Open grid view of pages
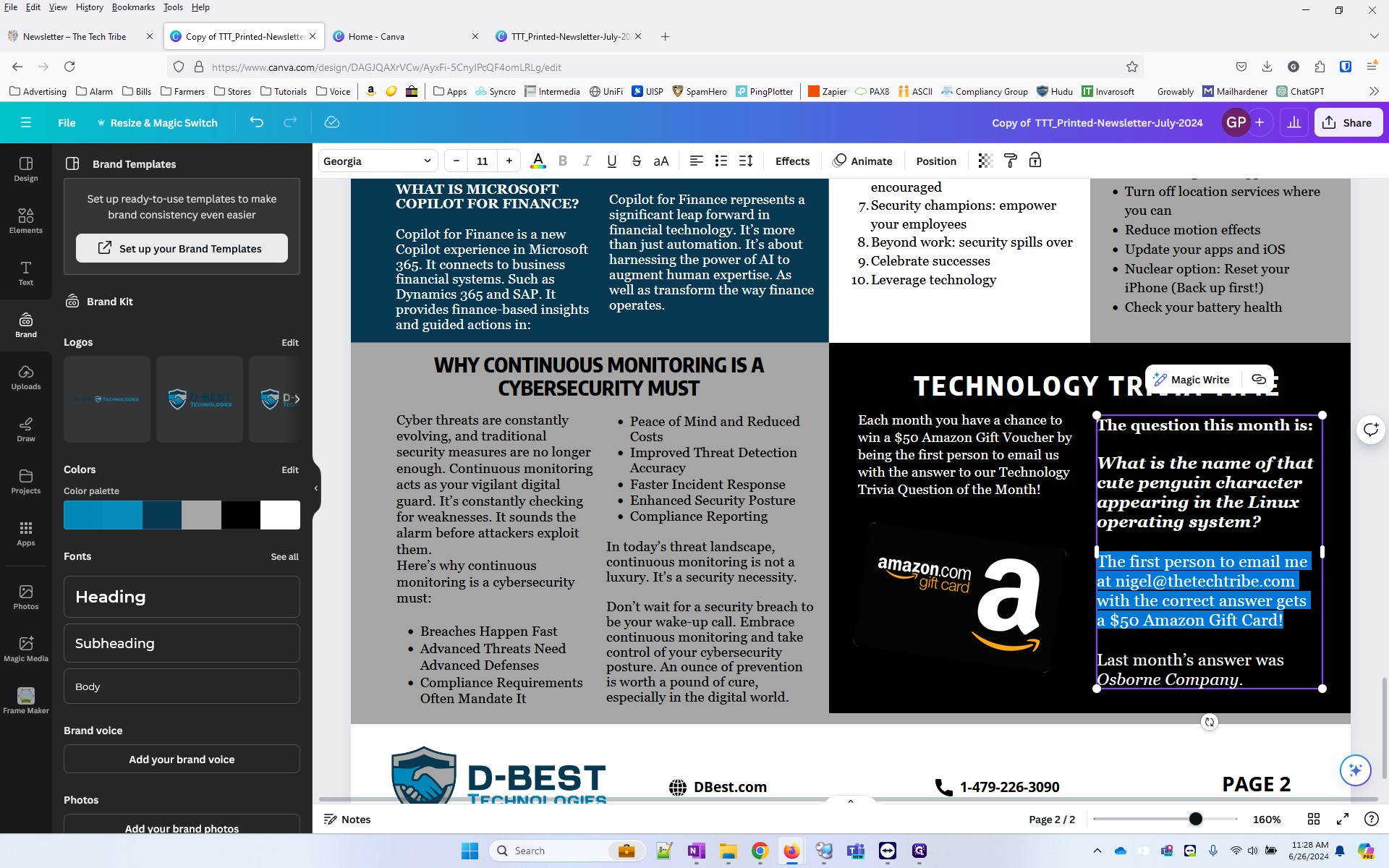This screenshot has height=868, width=1389. (1314, 819)
